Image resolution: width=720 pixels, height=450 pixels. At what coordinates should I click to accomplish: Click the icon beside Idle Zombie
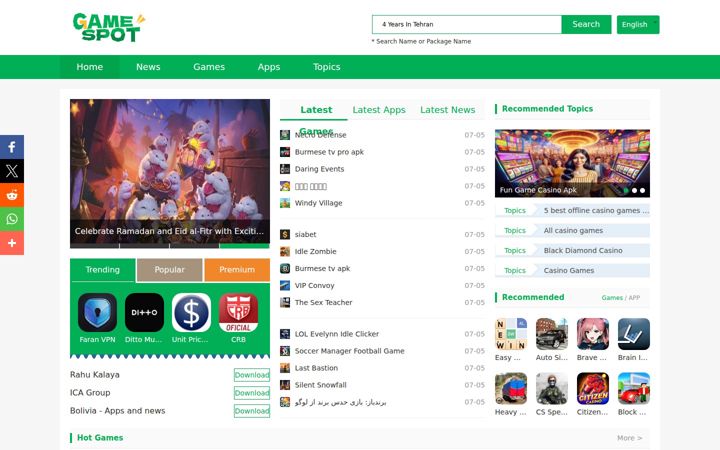pyautogui.click(x=285, y=252)
